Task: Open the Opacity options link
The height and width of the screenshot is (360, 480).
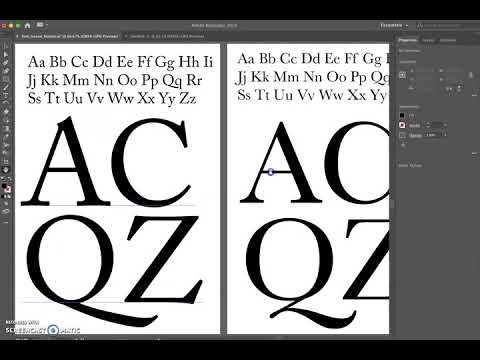Action: [415, 135]
